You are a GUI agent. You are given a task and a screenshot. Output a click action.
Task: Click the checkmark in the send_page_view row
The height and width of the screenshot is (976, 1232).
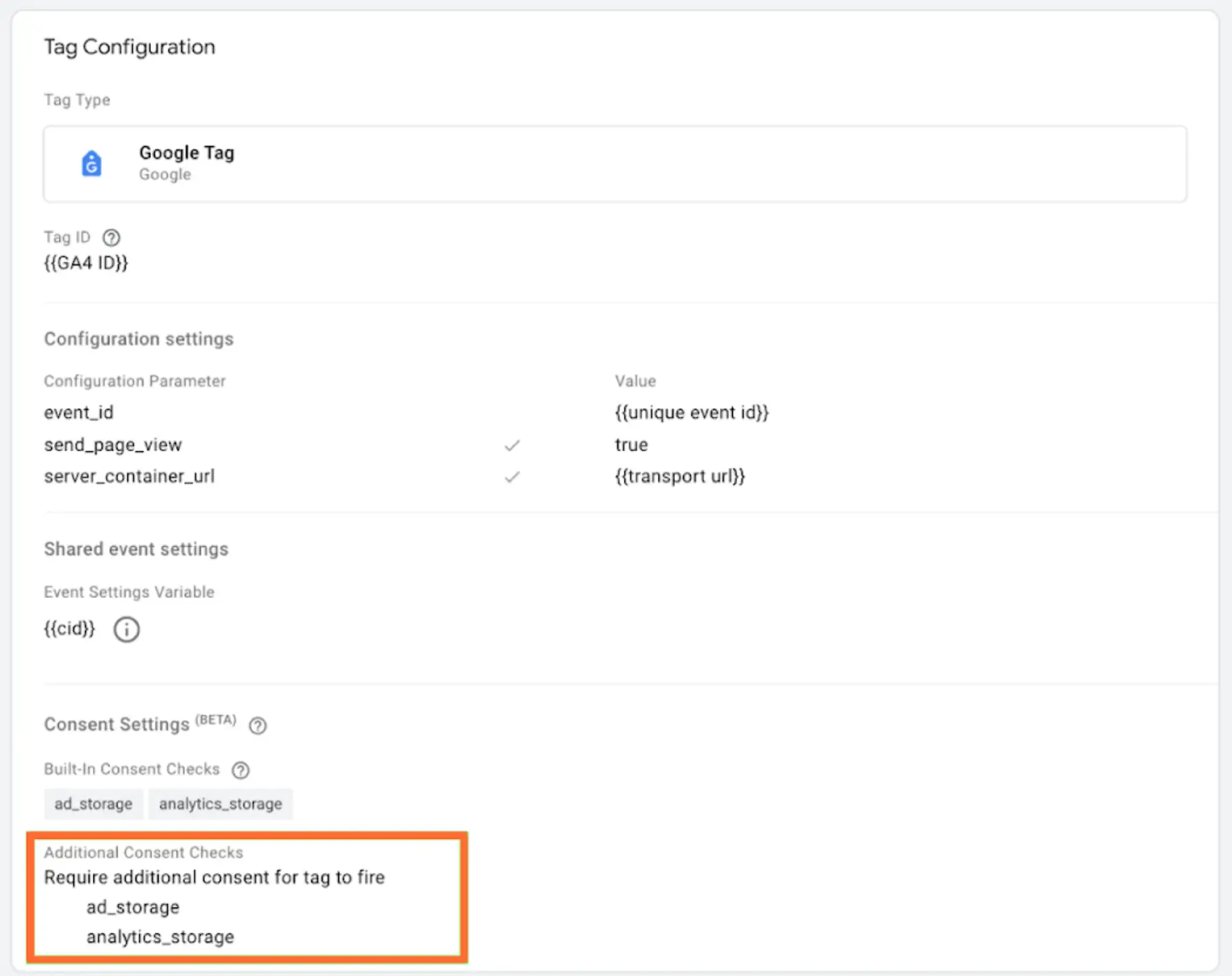click(x=512, y=445)
